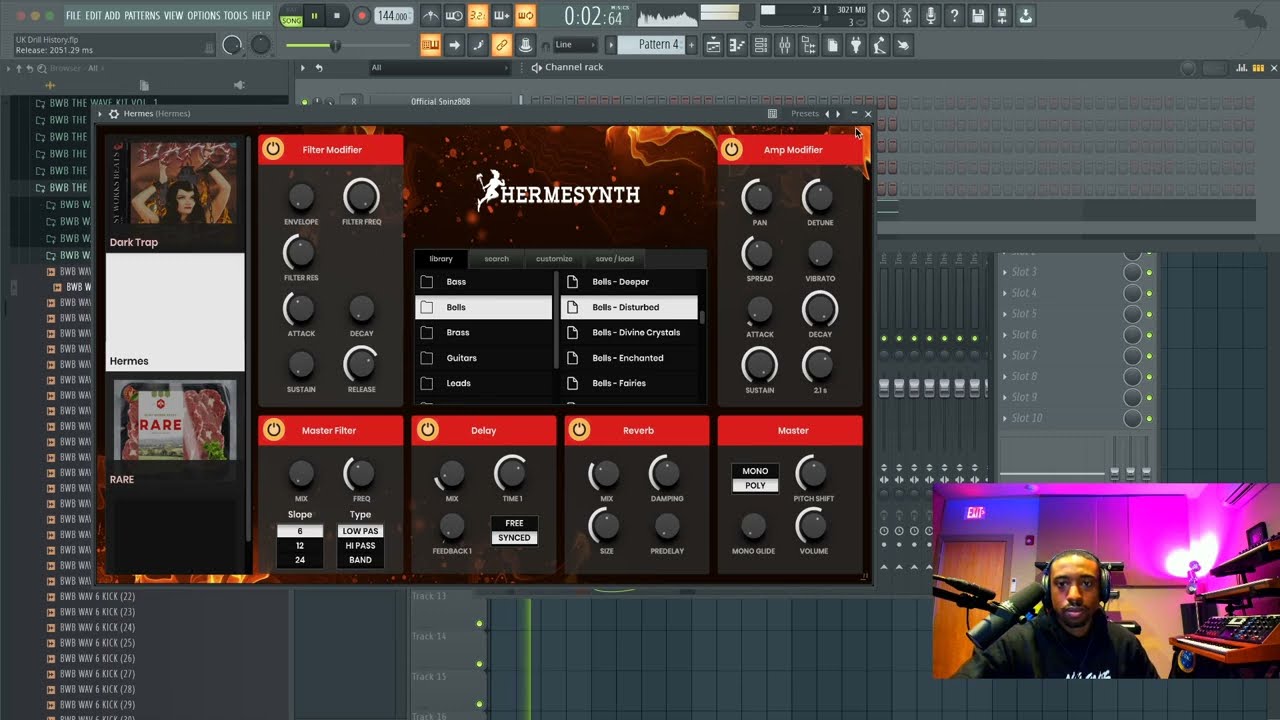Open the FILE menu
1280x720 pixels.
(x=73, y=16)
